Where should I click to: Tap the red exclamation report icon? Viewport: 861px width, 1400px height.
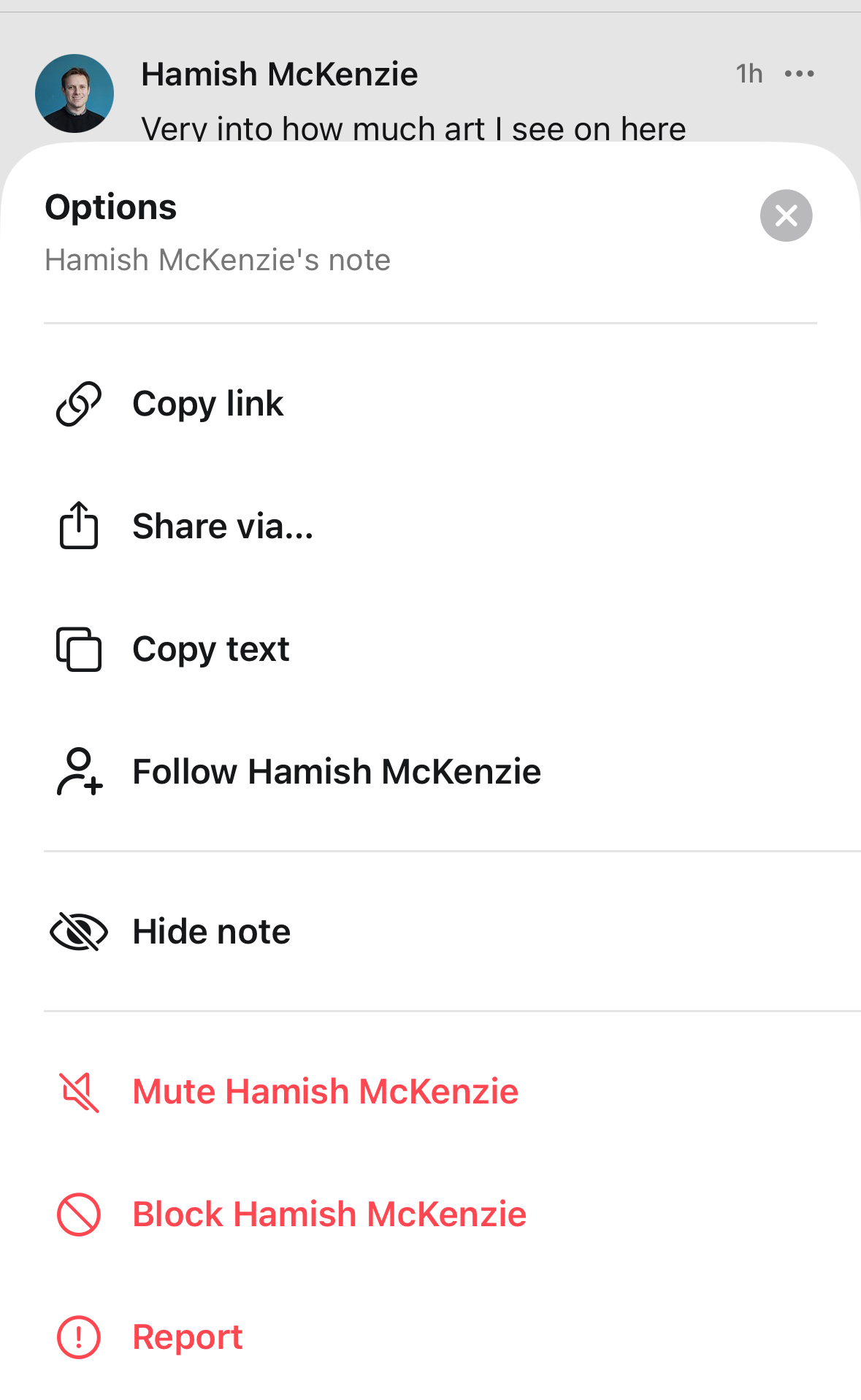click(79, 1337)
